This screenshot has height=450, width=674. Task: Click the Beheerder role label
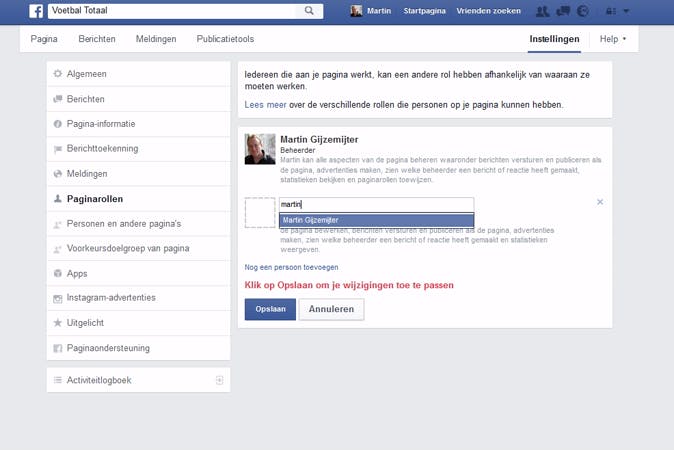tap(297, 150)
